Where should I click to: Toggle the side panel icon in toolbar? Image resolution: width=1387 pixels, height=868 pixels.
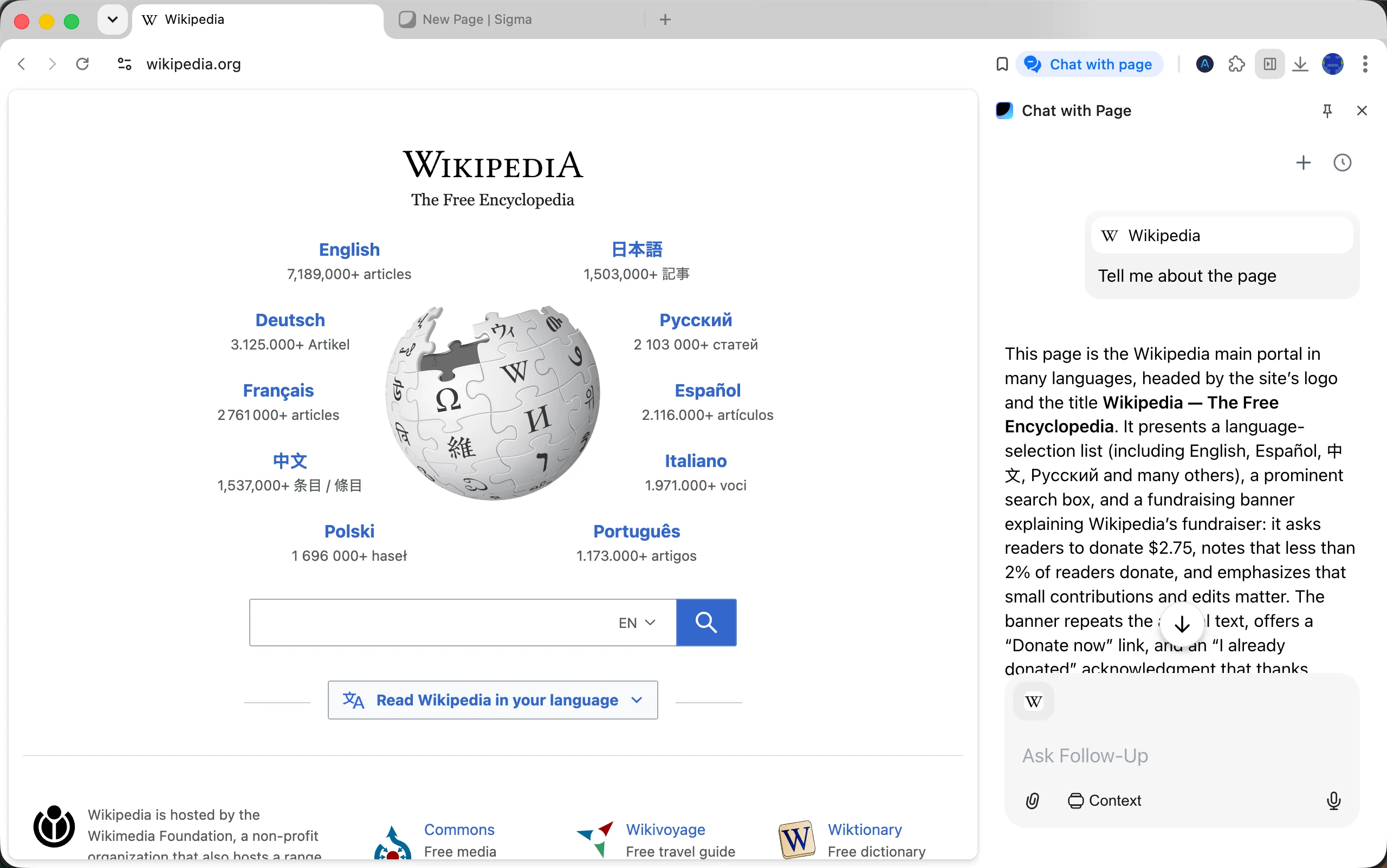pyautogui.click(x=1269, y=64)
